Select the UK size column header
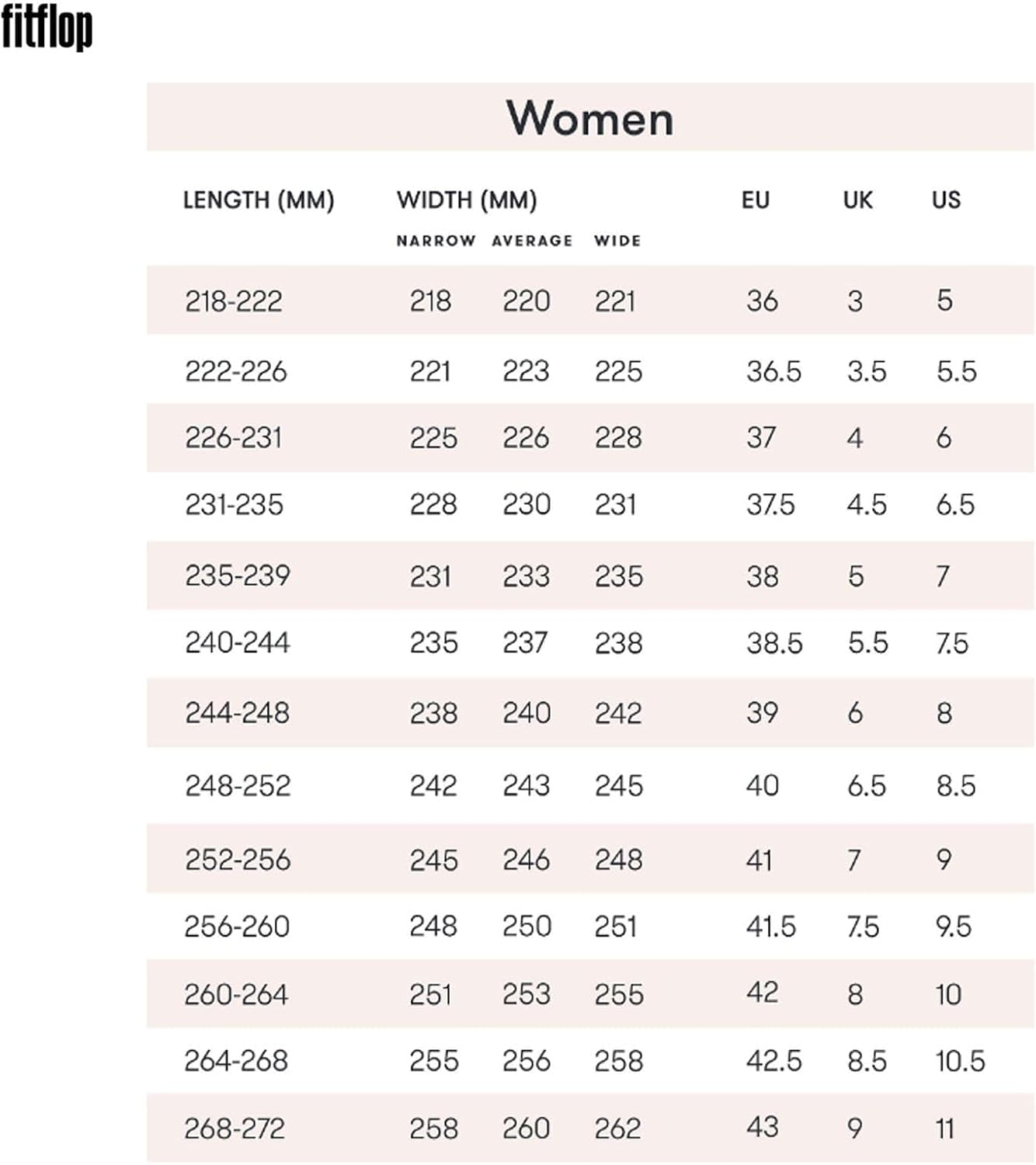 click(x=857, y=200)
